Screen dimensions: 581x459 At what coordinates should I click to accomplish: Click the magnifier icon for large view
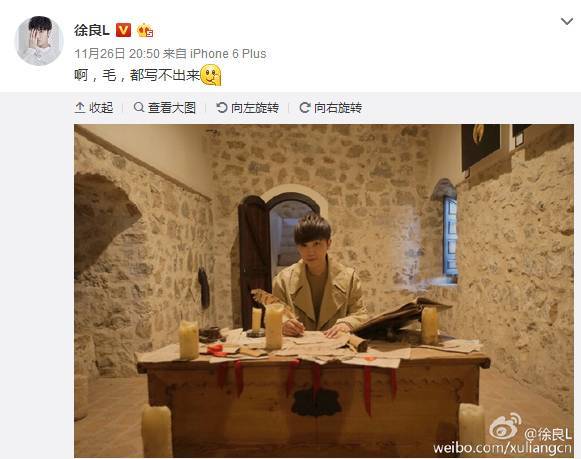[x=139, y=107]
